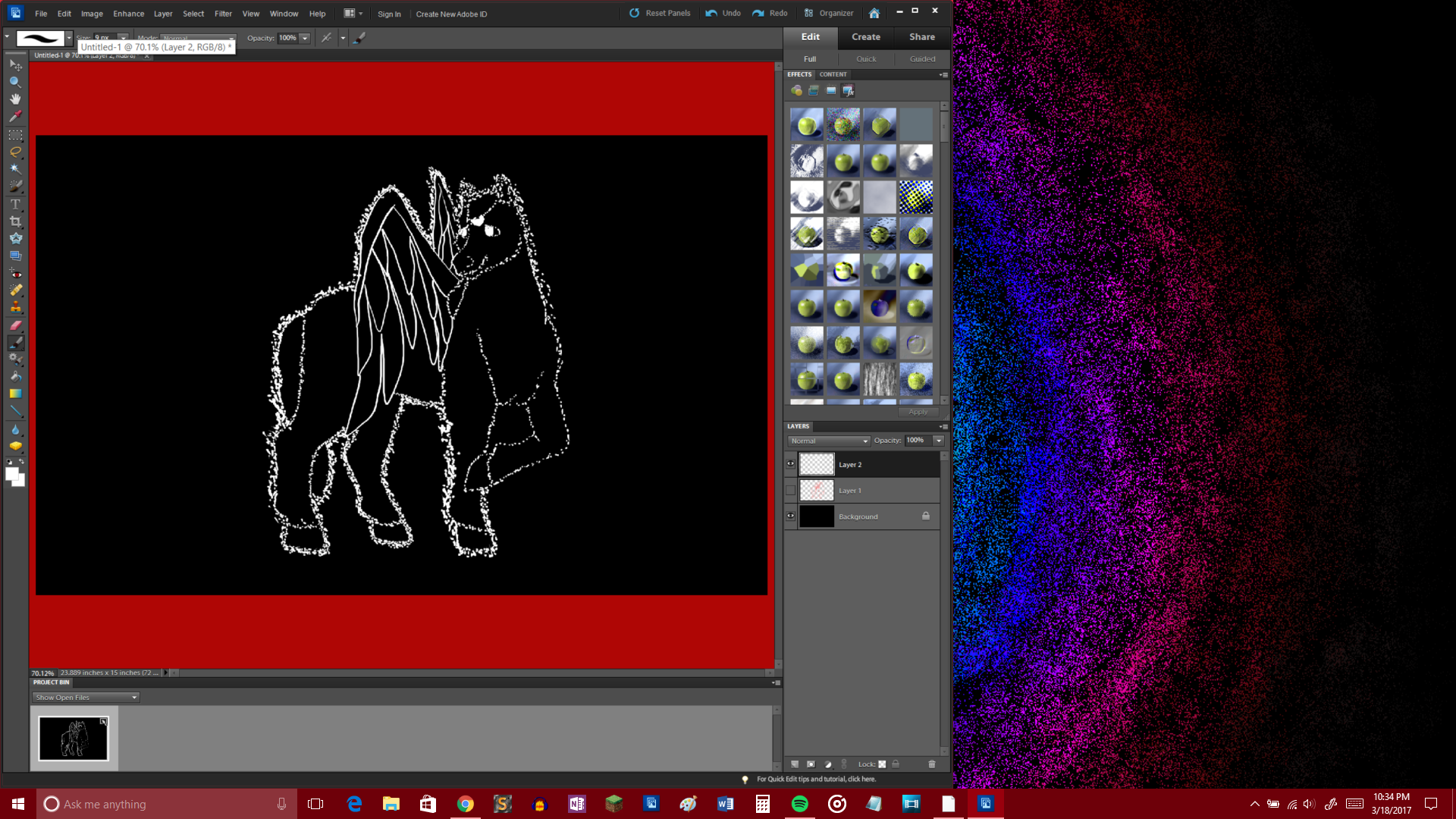The width and height of the screenshot is (1456, 819).
Task: Open the Select menu
Action: pos(193,14)
